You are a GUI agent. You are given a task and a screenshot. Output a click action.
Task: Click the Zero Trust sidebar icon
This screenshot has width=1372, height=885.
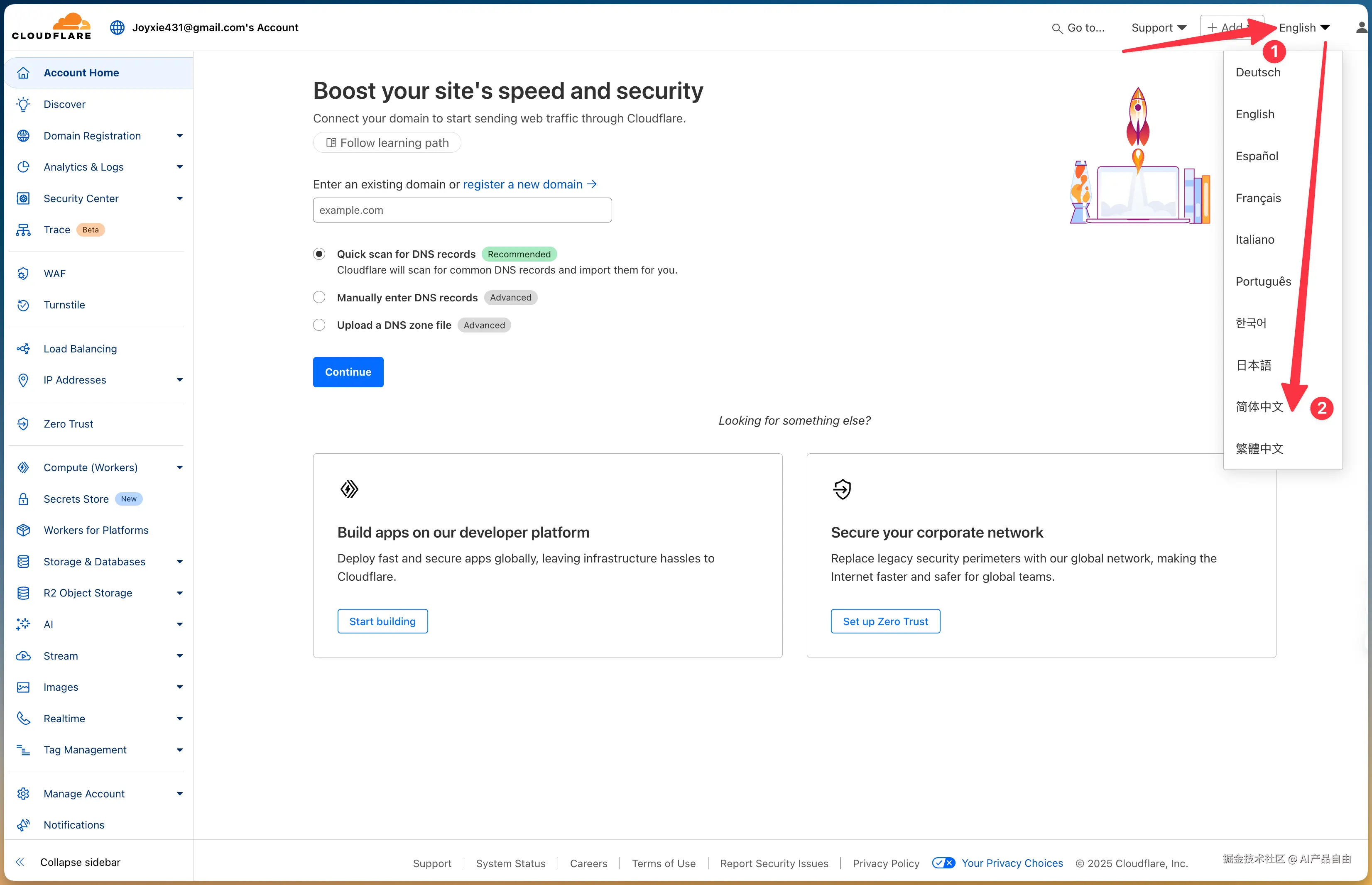coord(23,424)
